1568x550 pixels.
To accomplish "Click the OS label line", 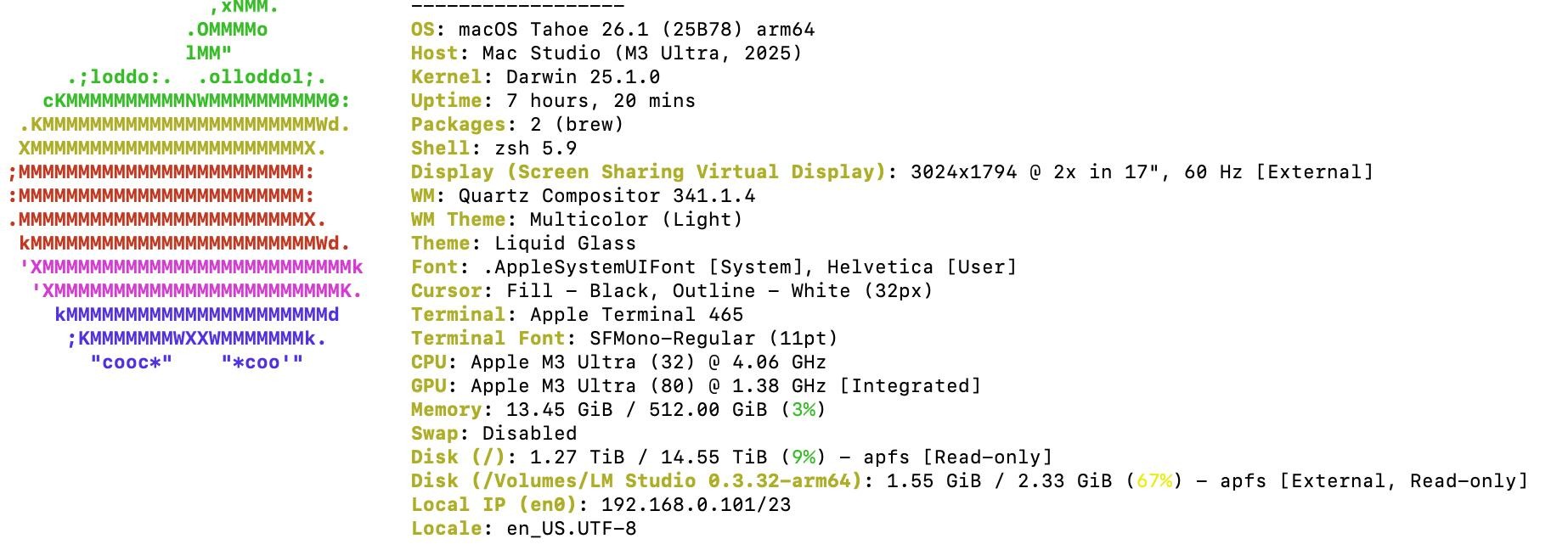I will (612, 30).
